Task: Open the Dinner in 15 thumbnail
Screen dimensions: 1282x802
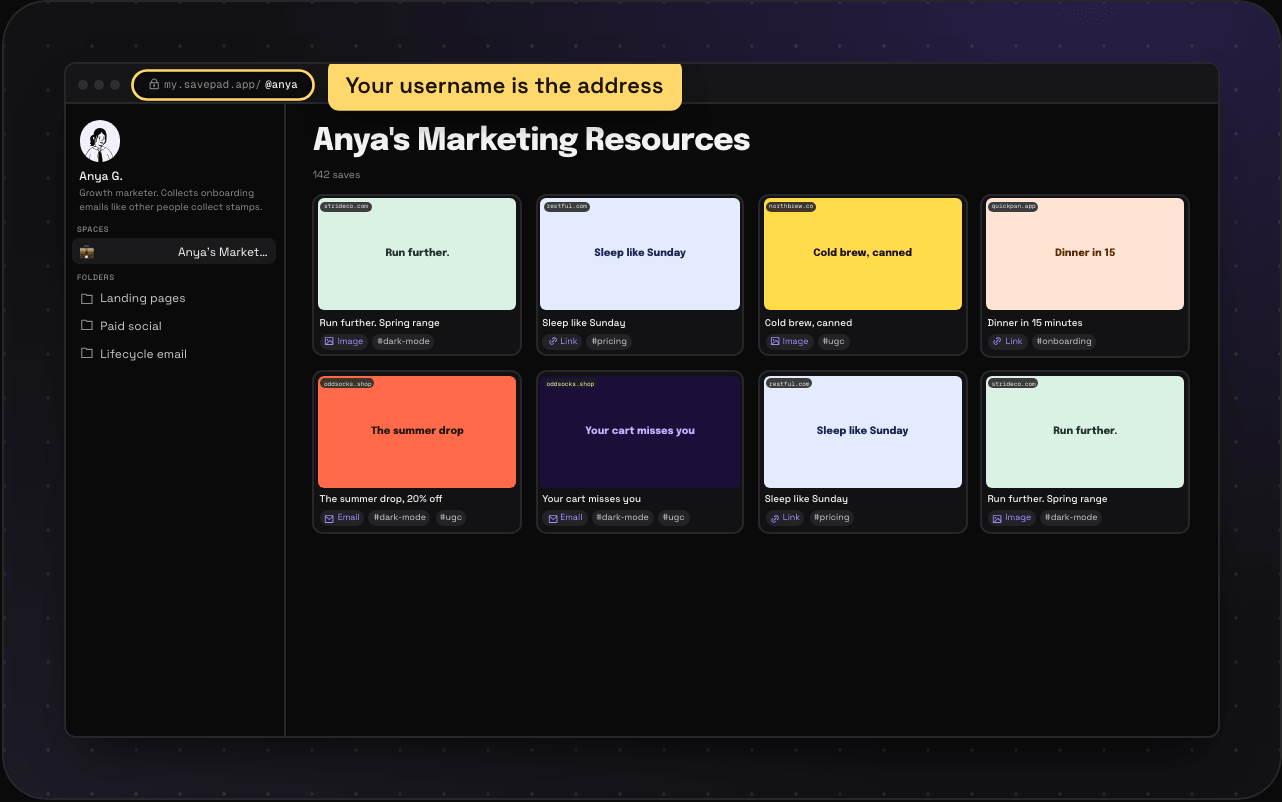Action: click(x=1085, y=254)
